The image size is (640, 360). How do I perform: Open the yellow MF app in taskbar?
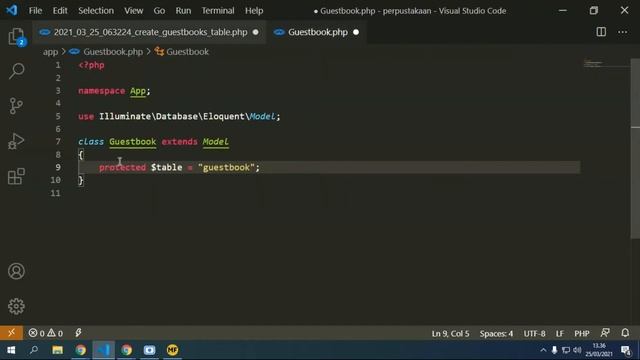[x=172, y=350]
